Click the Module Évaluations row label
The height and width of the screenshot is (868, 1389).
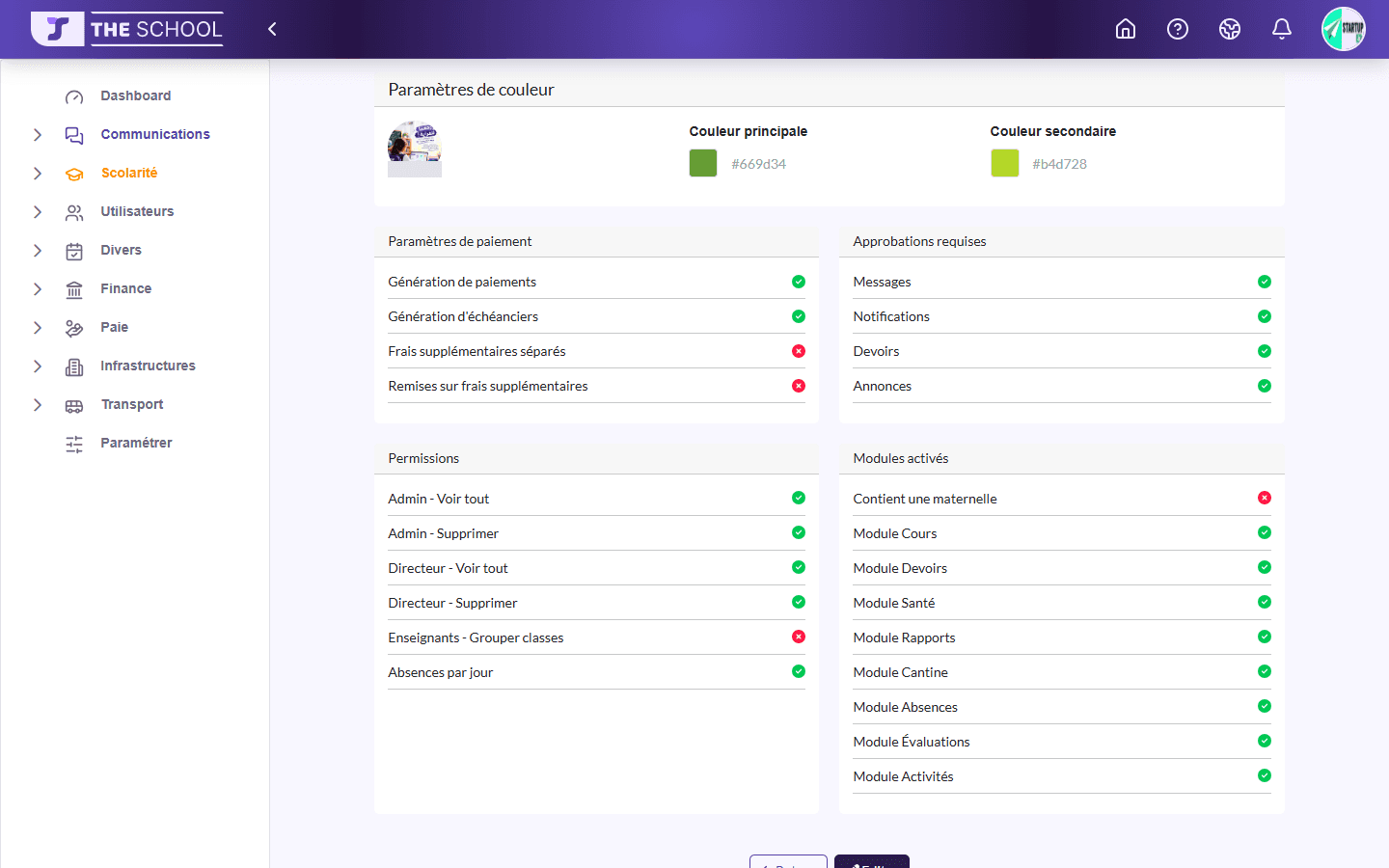tap(912, 742)
